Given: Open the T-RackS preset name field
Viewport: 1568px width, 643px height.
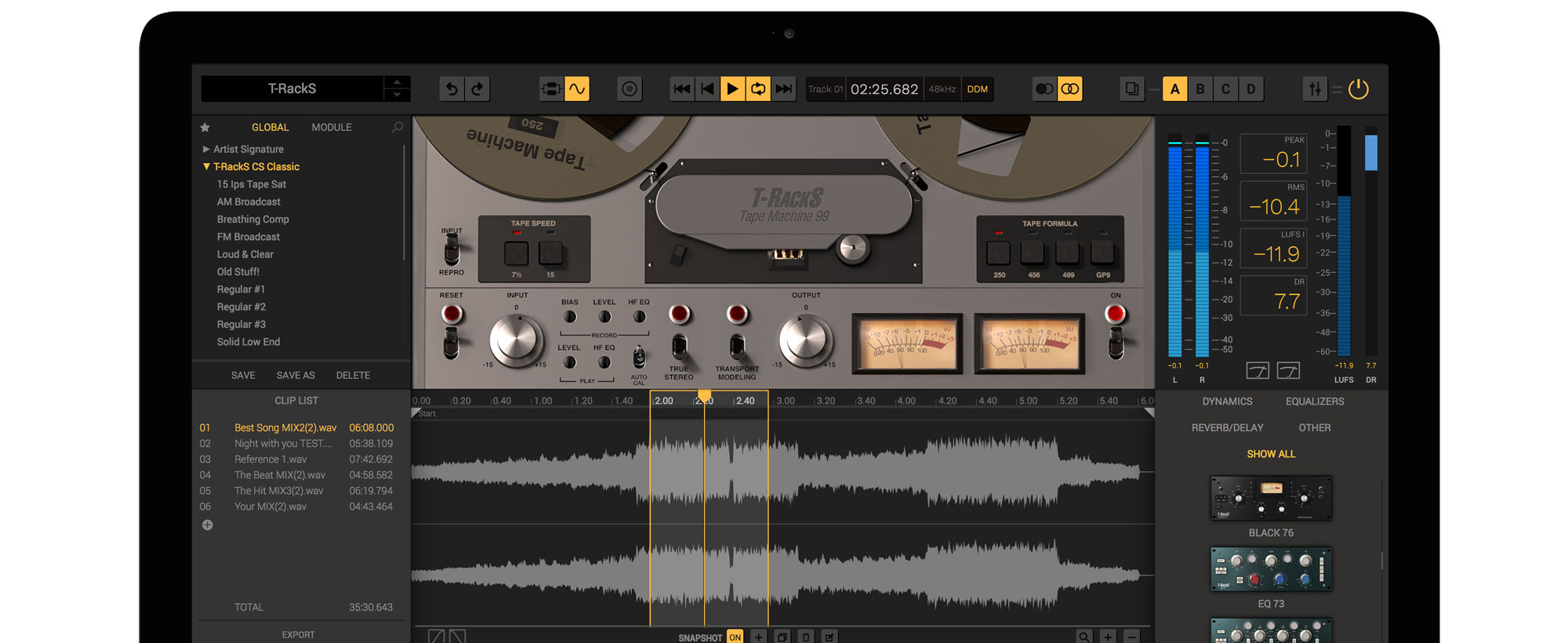Looking at the screenshot, I should (292, 89).
